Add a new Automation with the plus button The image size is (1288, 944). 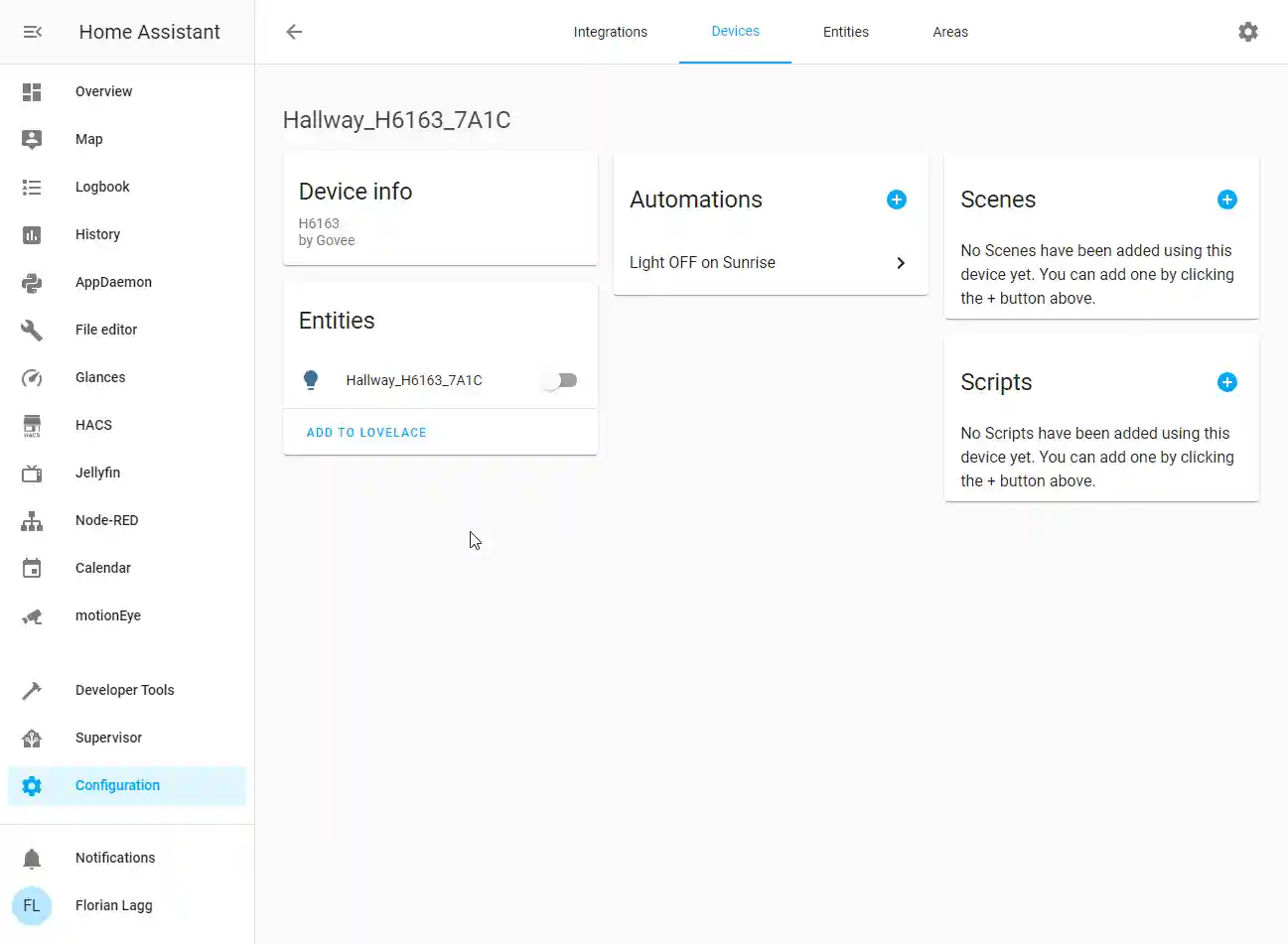[x=896, y=200]
